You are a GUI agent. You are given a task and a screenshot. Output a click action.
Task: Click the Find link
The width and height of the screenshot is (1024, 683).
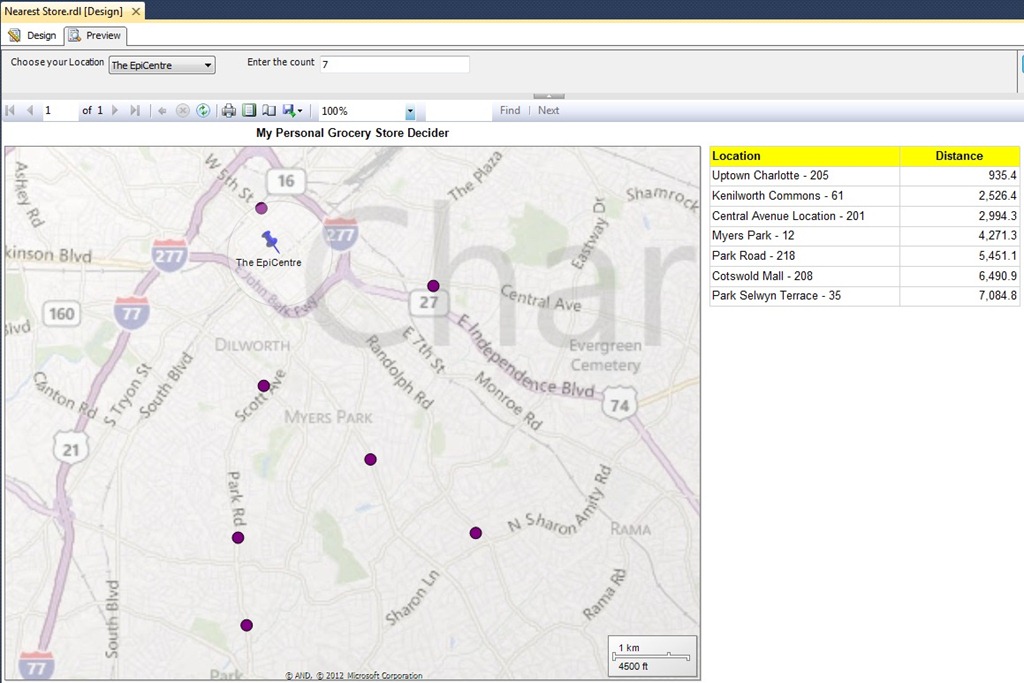510,110
